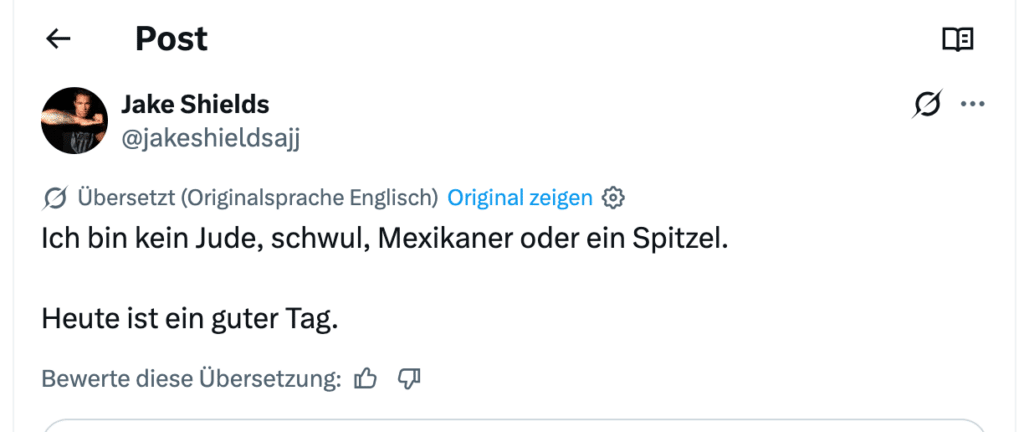Click the Grok icon beside the post menu
This screenshot has width=1024, height=432.
927,104
